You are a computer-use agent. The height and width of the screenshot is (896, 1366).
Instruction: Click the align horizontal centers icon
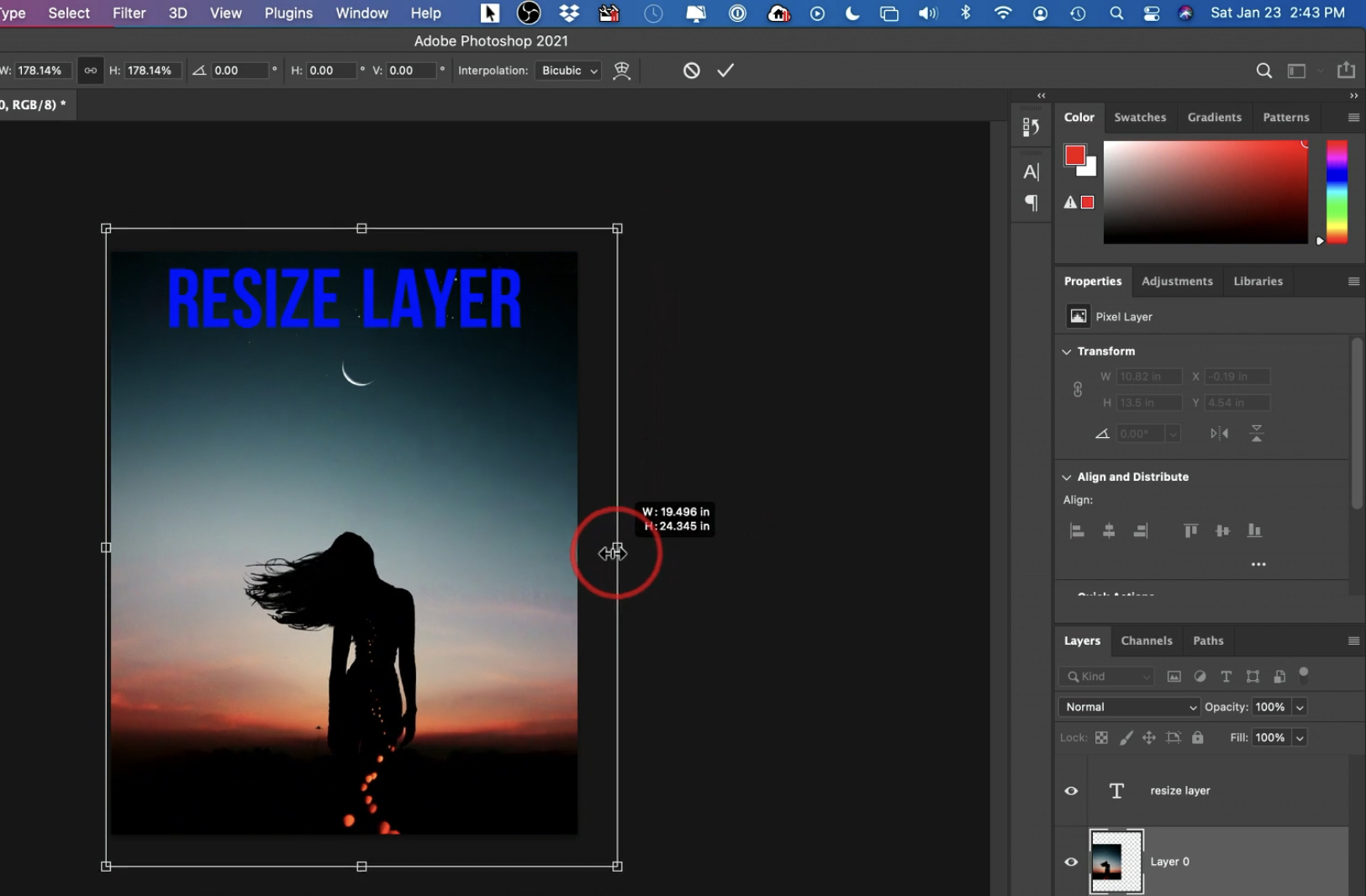pyautogui.click(x=1109, y=530)
